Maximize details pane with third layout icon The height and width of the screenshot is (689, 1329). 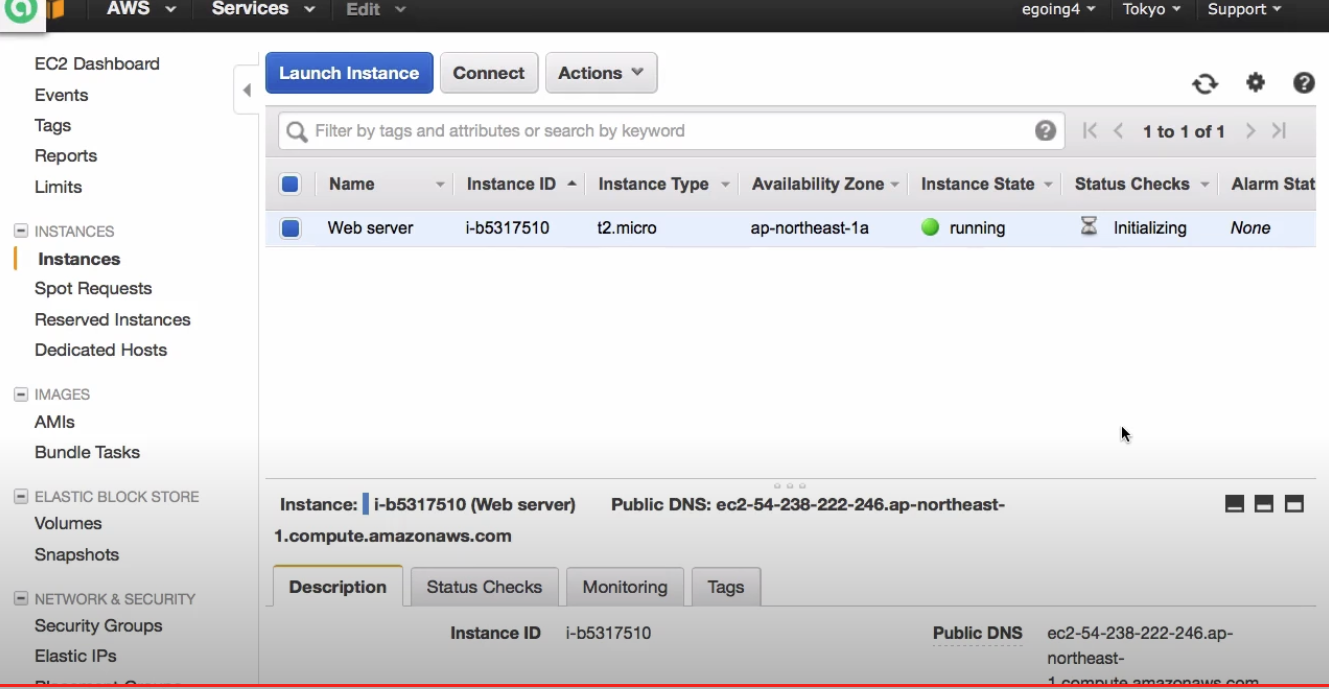[x=1294, y=504]
